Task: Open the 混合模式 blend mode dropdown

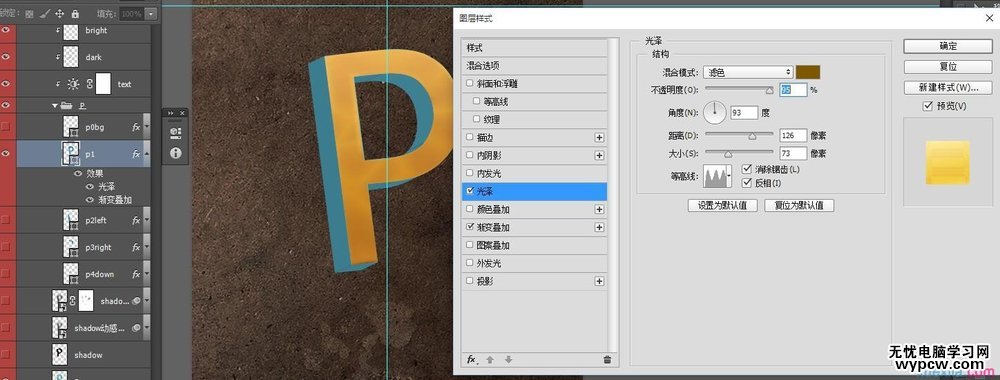Action: [x=748, y=73]
